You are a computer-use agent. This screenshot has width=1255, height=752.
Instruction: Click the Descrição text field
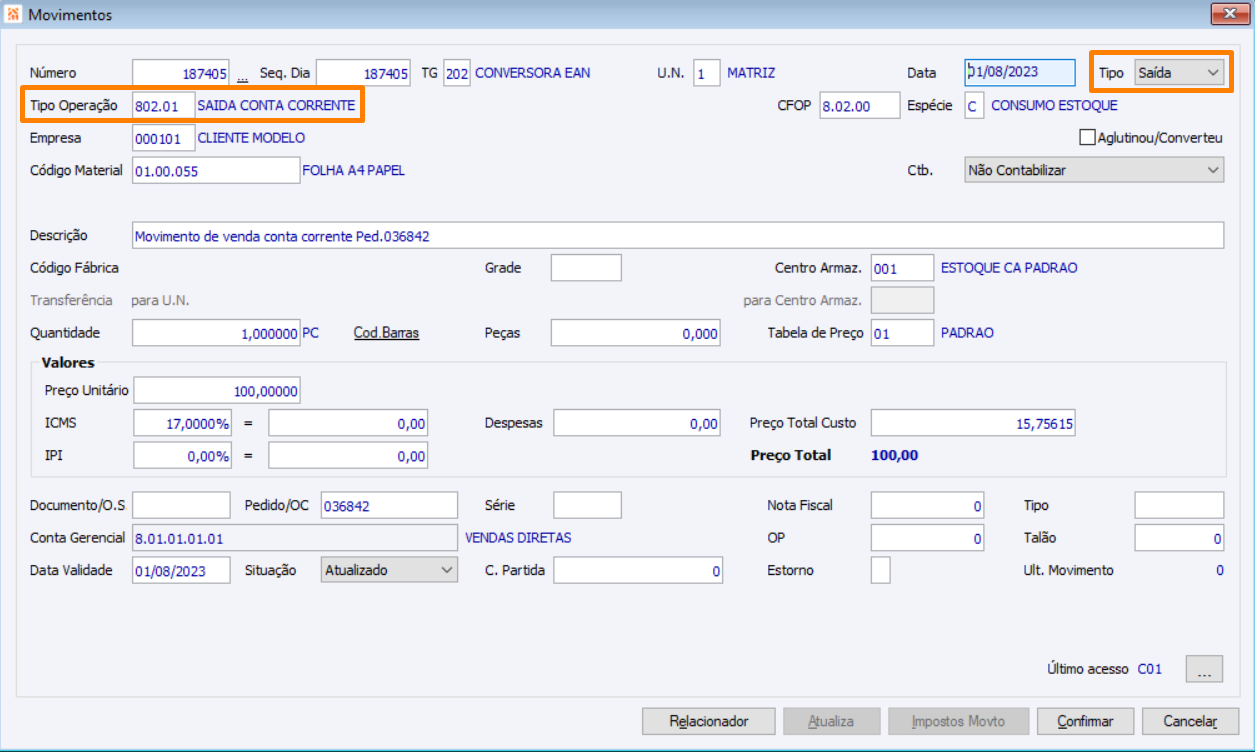click(x=678, y=235)
